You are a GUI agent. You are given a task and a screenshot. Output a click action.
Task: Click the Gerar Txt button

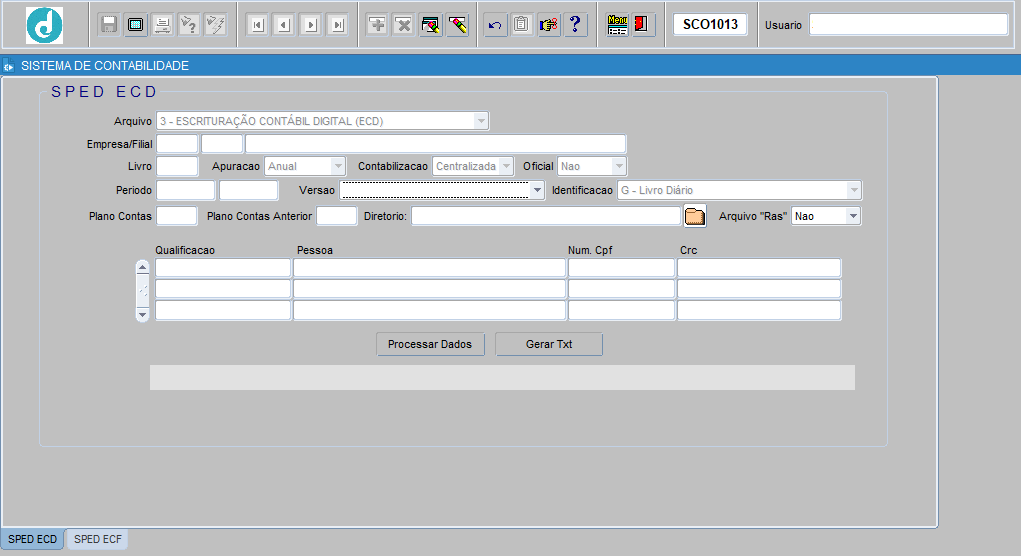click(549, 344)
